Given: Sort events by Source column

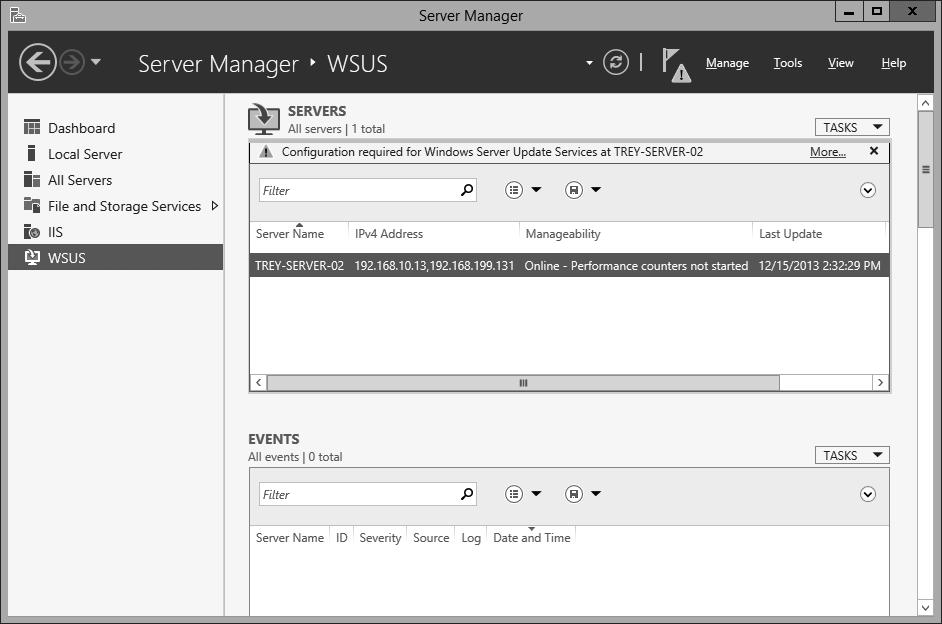Looking at the screenshot, I should (x=431, y=538).
